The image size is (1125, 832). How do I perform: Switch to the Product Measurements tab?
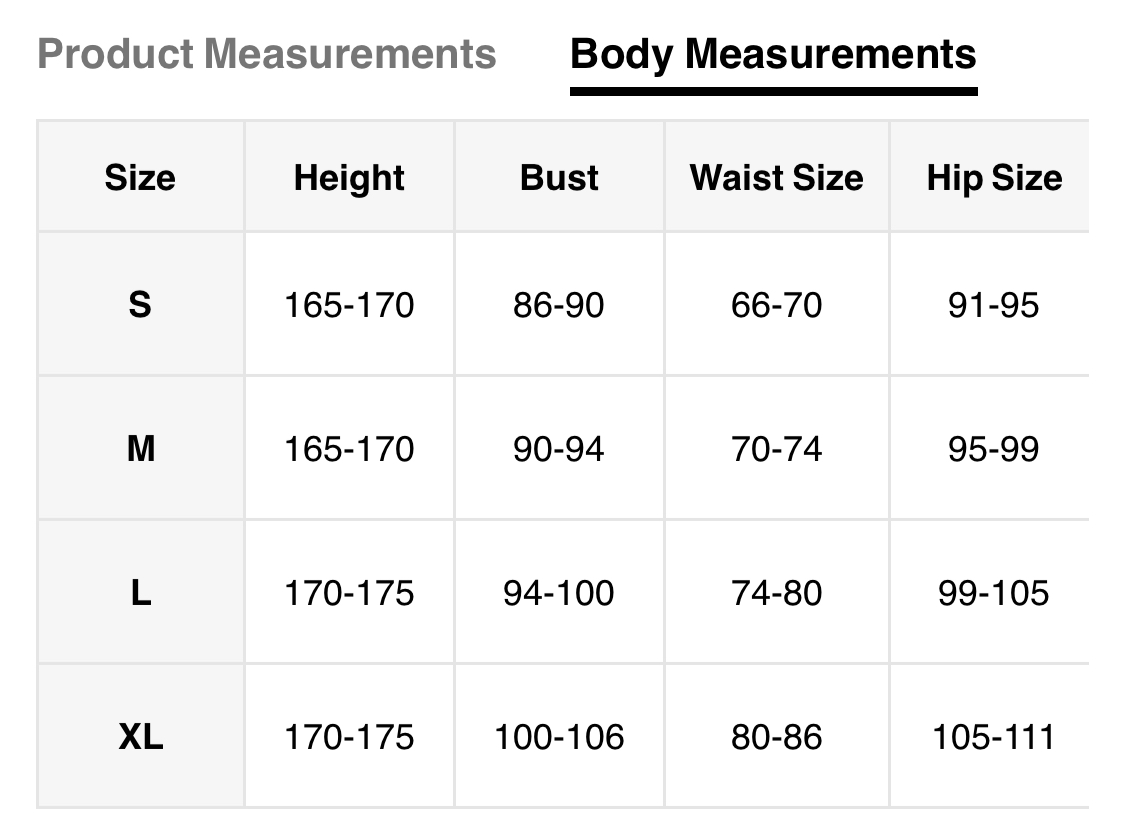[x=266, y=54]
